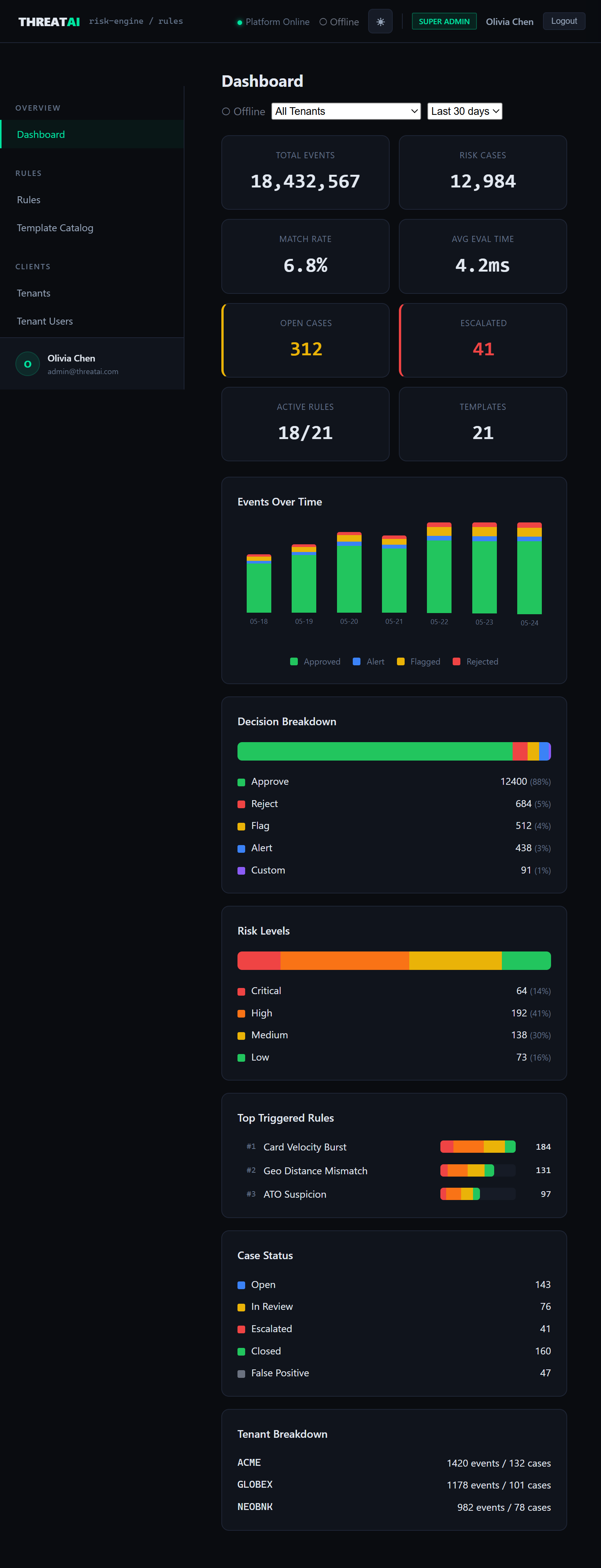Viewport: 601px width, 1568px height.
Task: Click the 05-18 bar in Events chart
Action: tap(259, 583)
